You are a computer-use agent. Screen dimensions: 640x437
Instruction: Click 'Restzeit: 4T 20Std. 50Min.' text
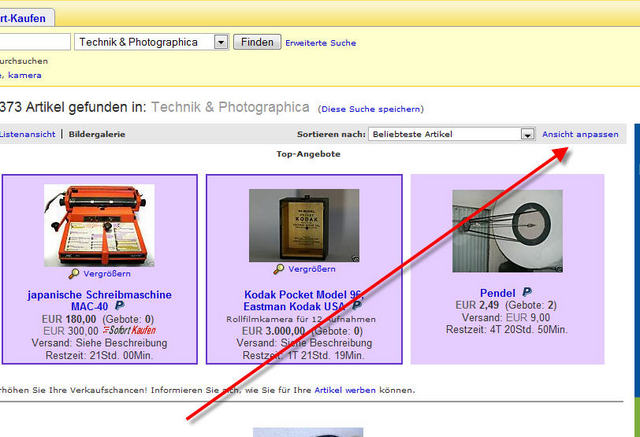(x=507, y=329)
